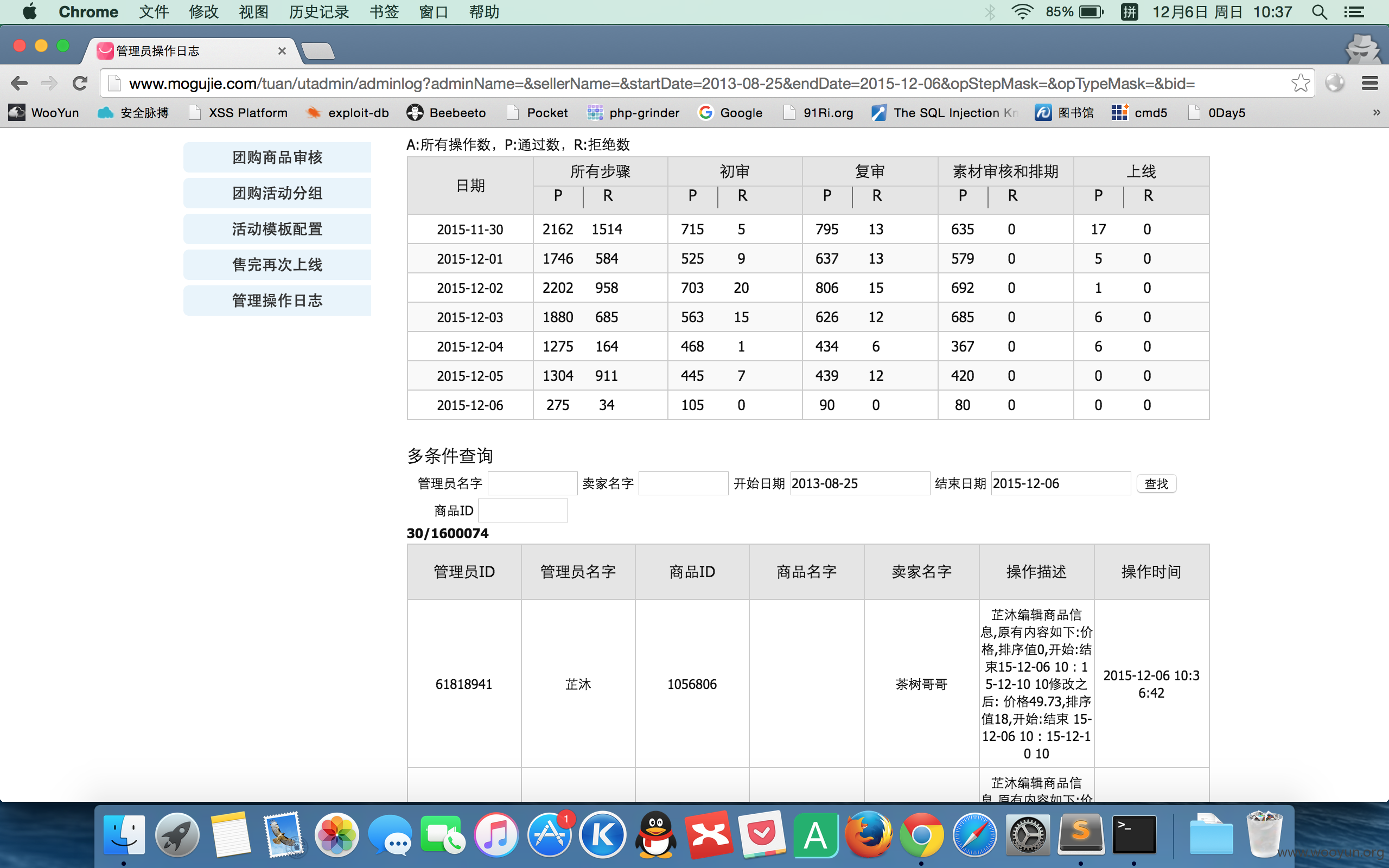Click the Bluetooth status icon
Screen dimensions: 1389x868
(991, 12)
